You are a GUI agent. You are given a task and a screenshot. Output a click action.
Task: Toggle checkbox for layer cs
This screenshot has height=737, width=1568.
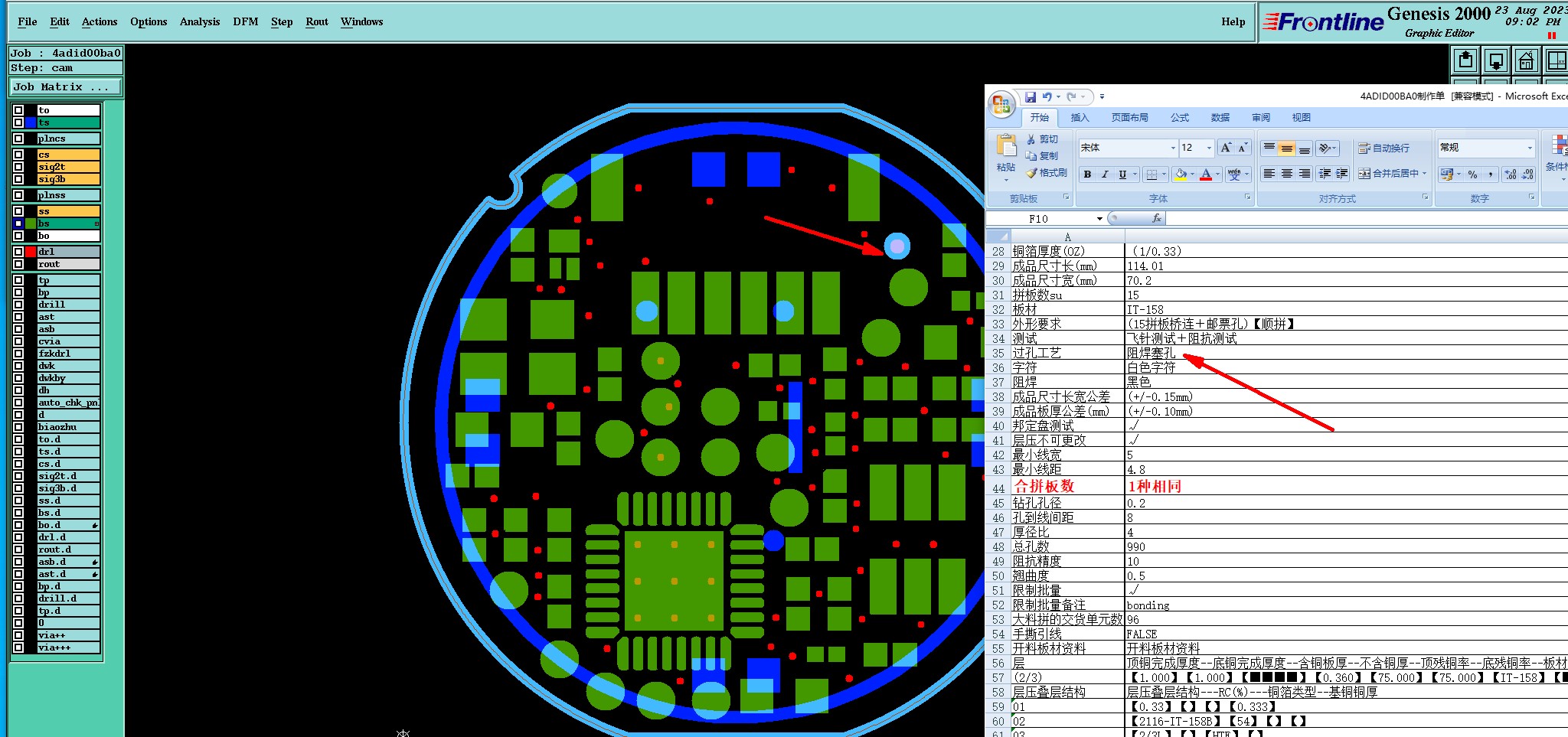click(18, 155)
